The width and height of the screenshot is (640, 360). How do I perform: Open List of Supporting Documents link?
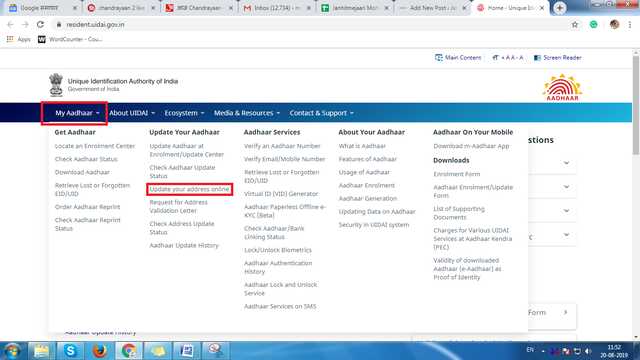[459, 213]
